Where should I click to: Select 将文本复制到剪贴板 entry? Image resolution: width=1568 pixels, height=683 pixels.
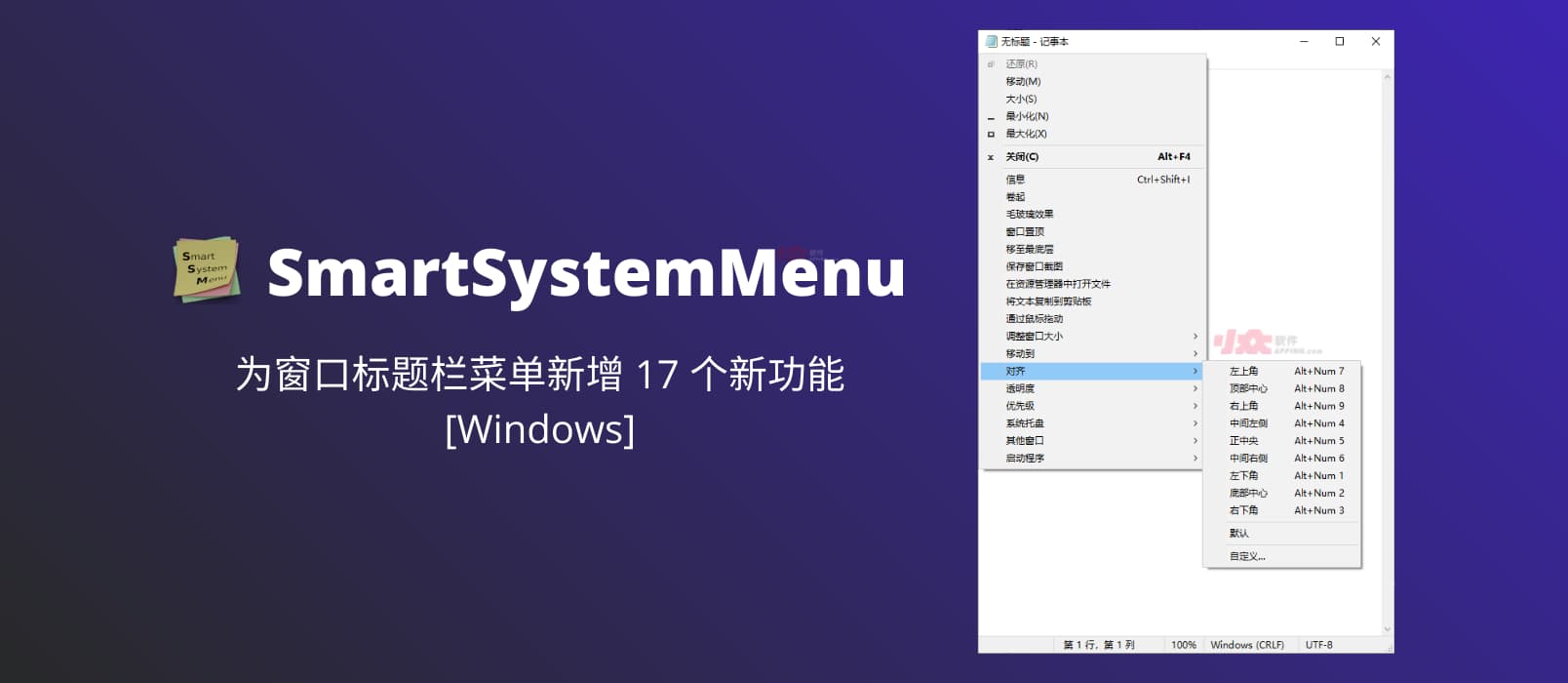click(1092, 301)
